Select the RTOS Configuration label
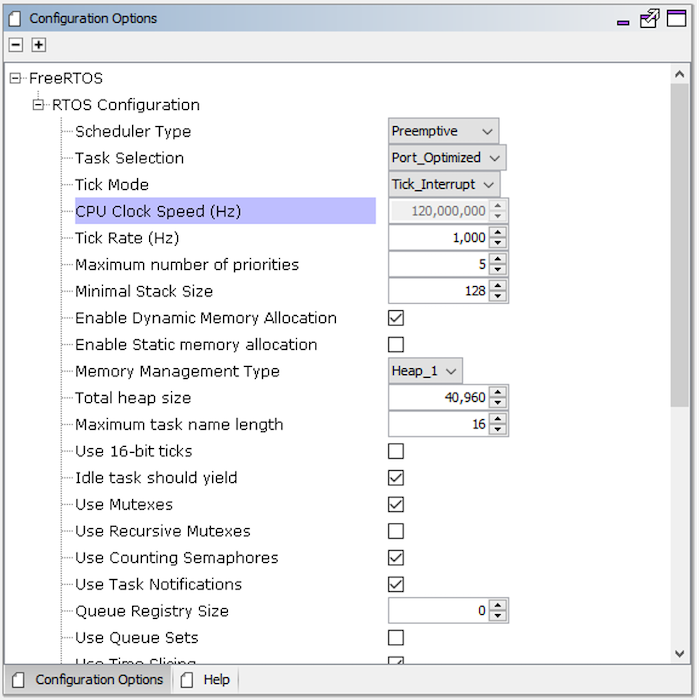Screen dimensions: 700x700 click(x=126, y=105)
